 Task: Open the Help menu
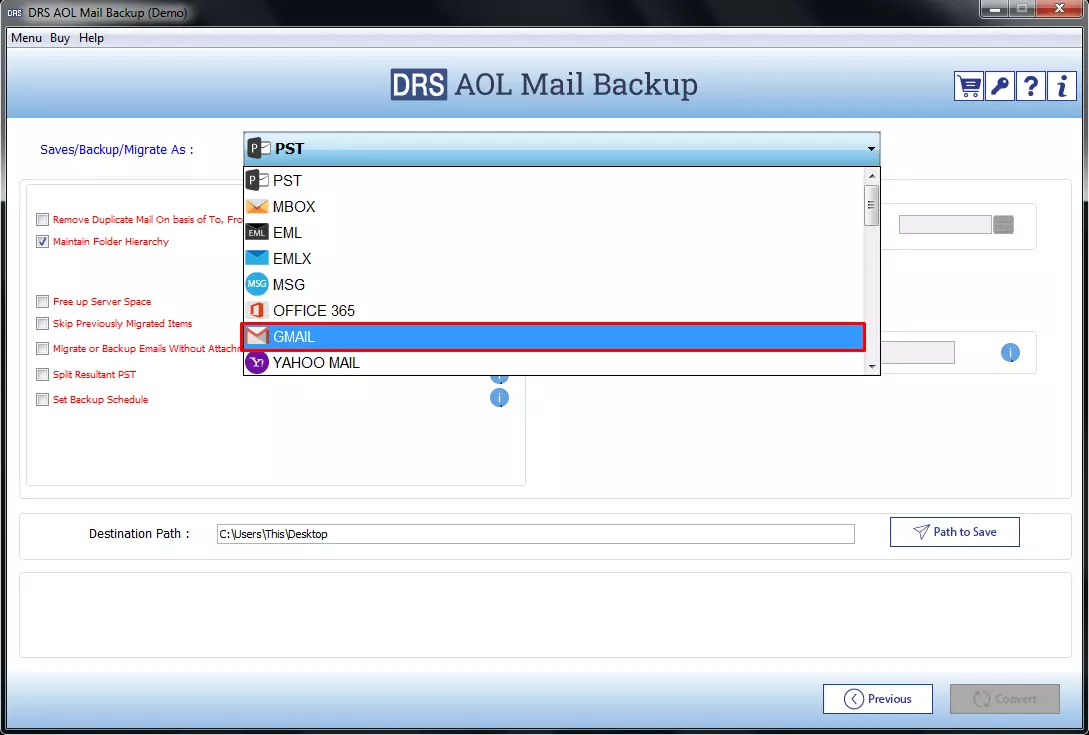(91, 38)
